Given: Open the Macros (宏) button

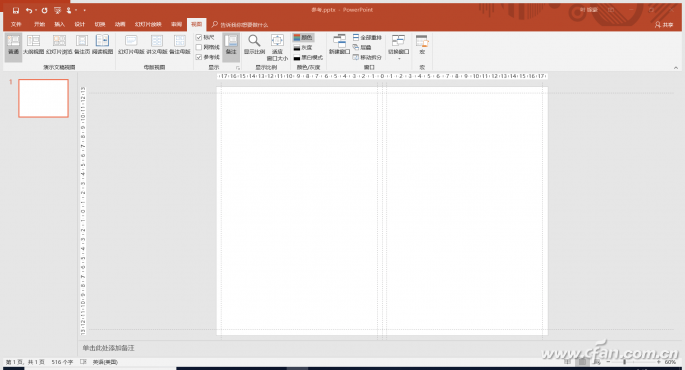Looking at the screenshot, I should point(422,45).
